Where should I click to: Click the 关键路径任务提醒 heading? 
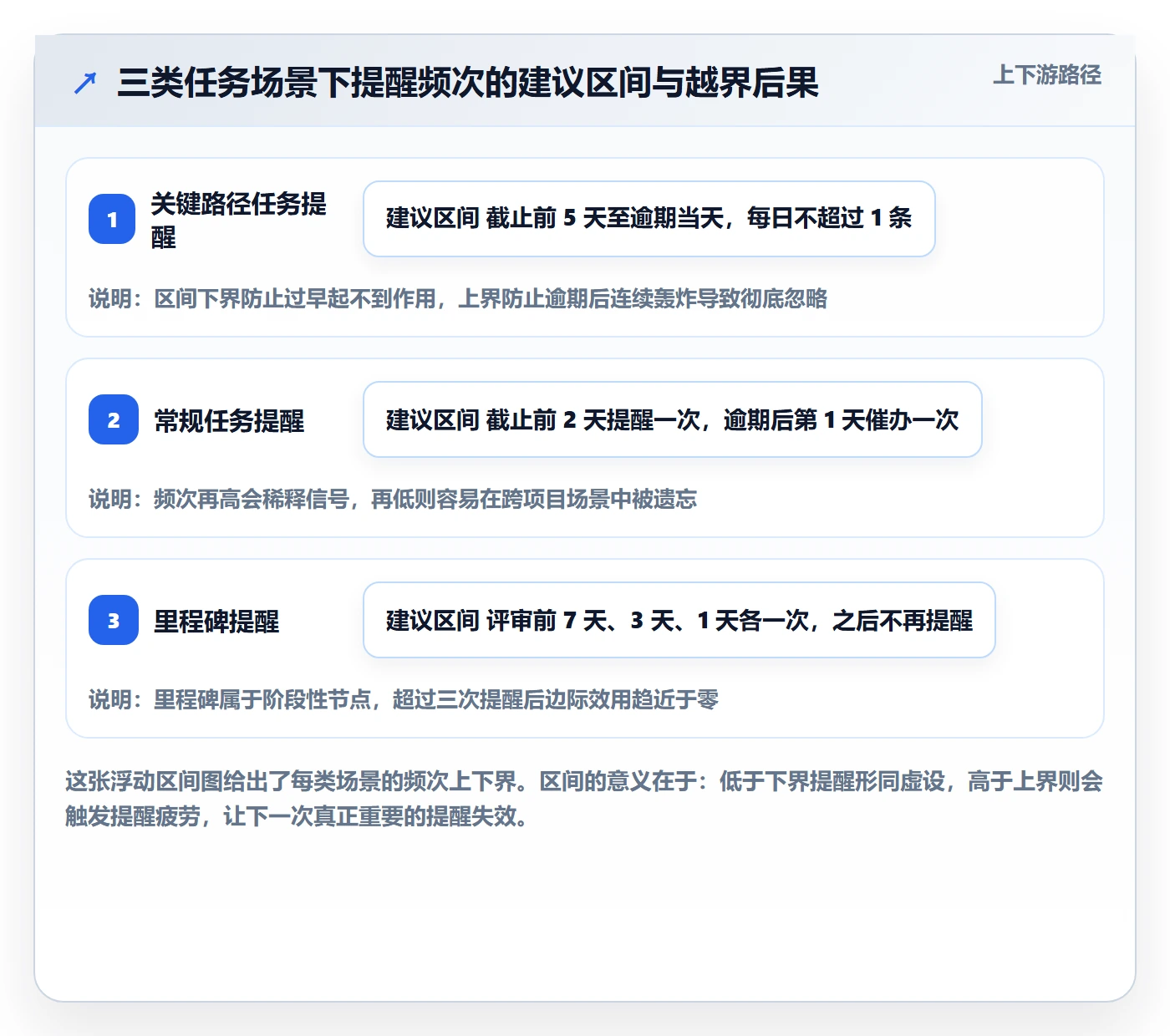click(x=239, y=220)
